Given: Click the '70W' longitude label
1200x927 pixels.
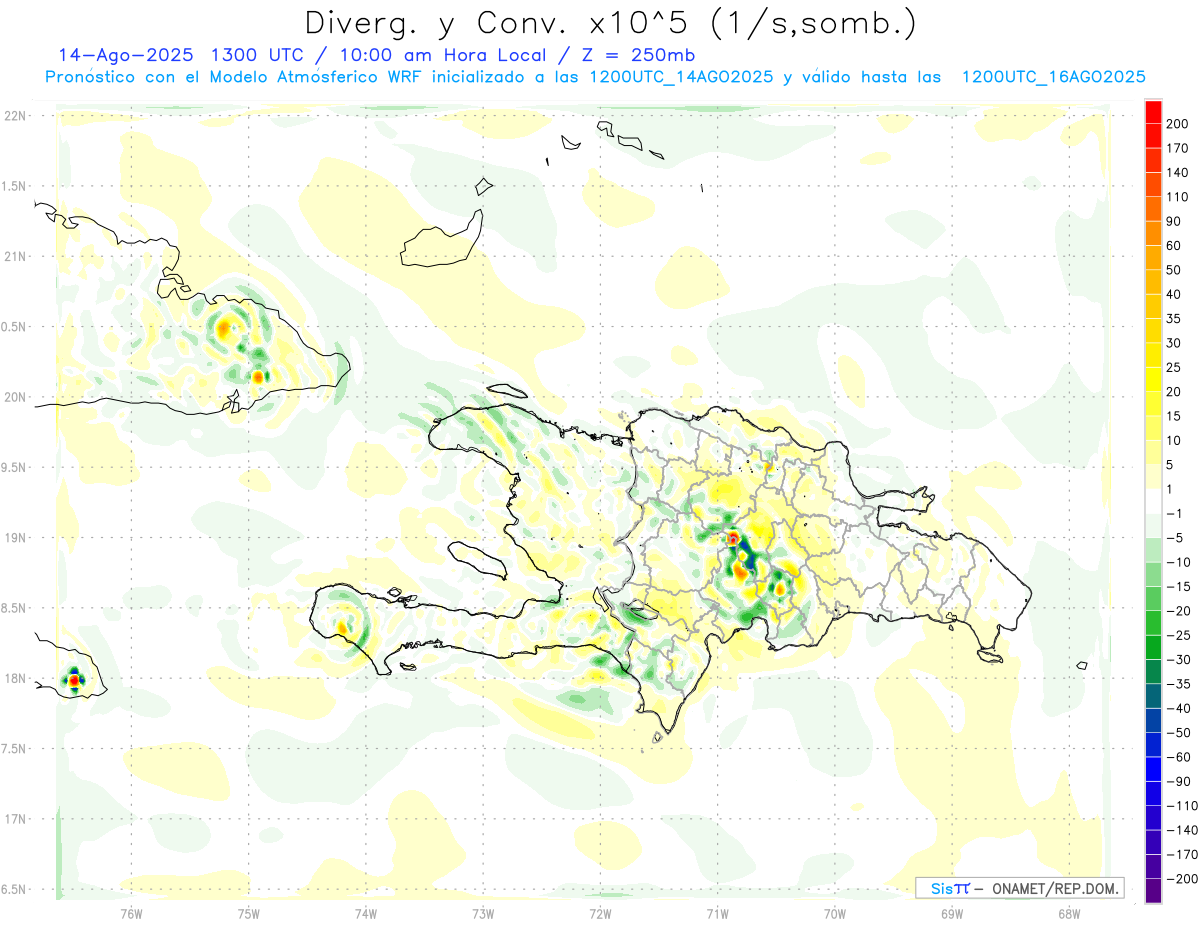Looking at the screenshot, I should pyautogui.click(x=834, y=913).
